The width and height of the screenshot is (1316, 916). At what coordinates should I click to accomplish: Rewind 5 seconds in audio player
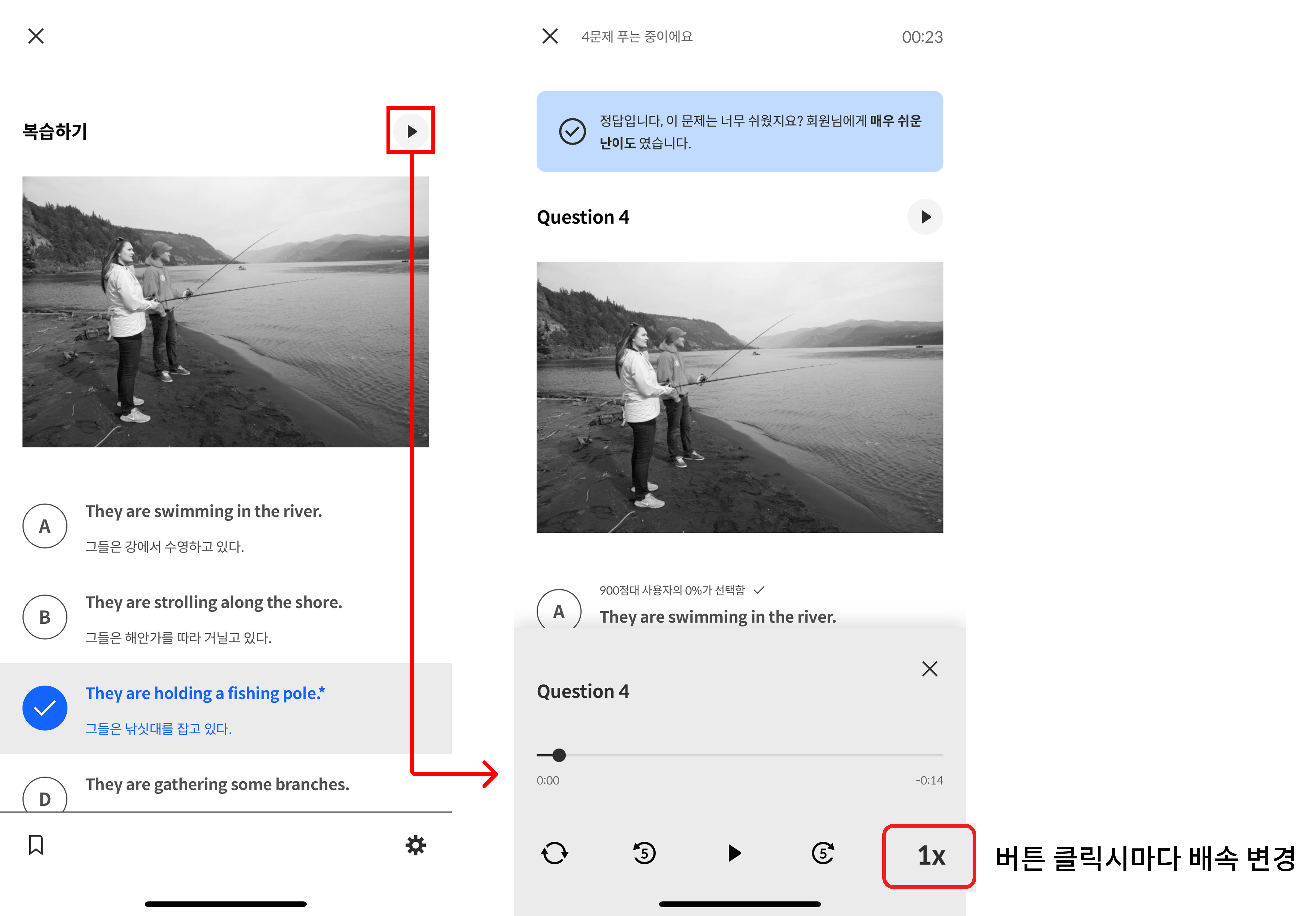[x=644, y=853]
